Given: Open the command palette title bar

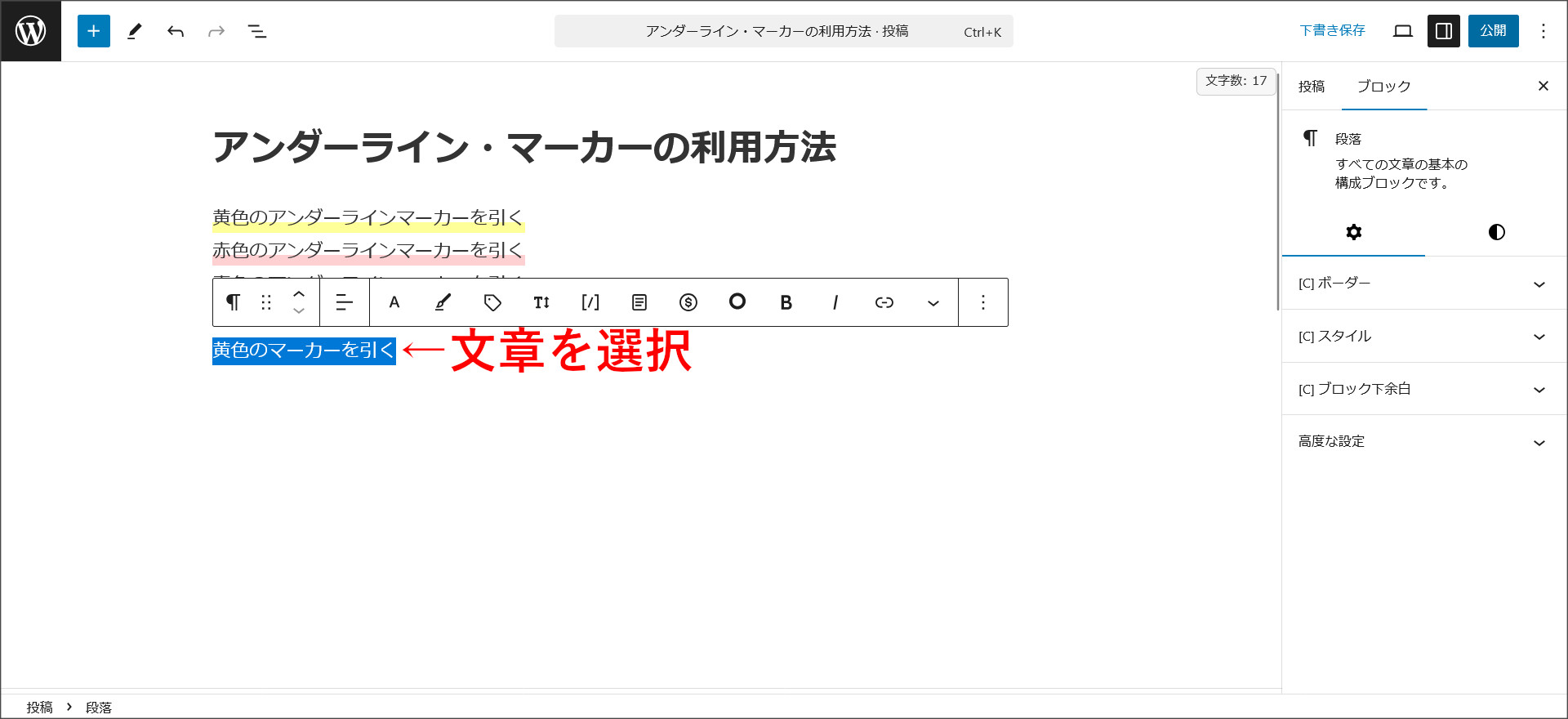Looking at the screenshot, I should (784, 31).
